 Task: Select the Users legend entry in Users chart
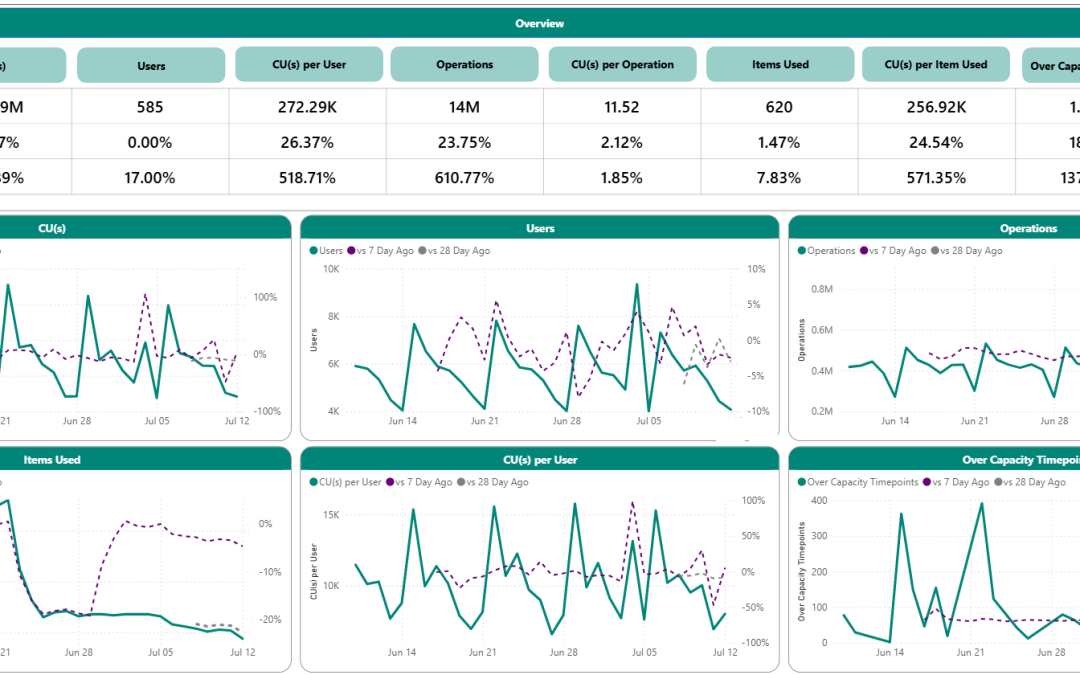(326, 251)
